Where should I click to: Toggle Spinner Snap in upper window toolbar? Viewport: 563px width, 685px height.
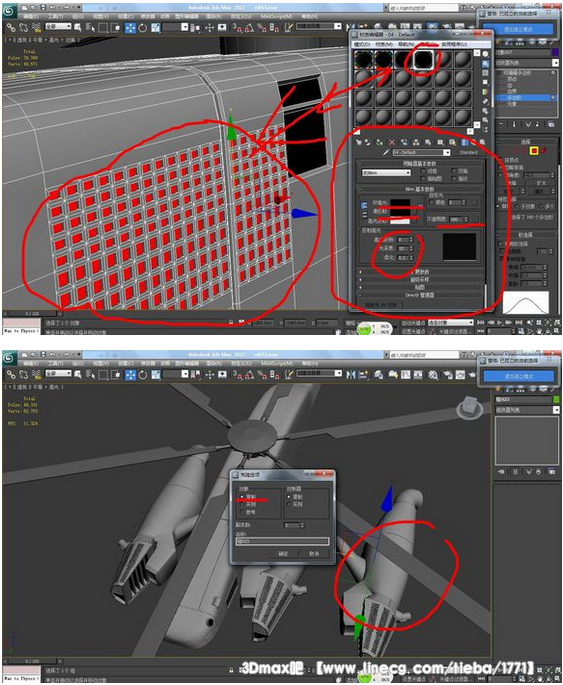click(x=274, y=28)
